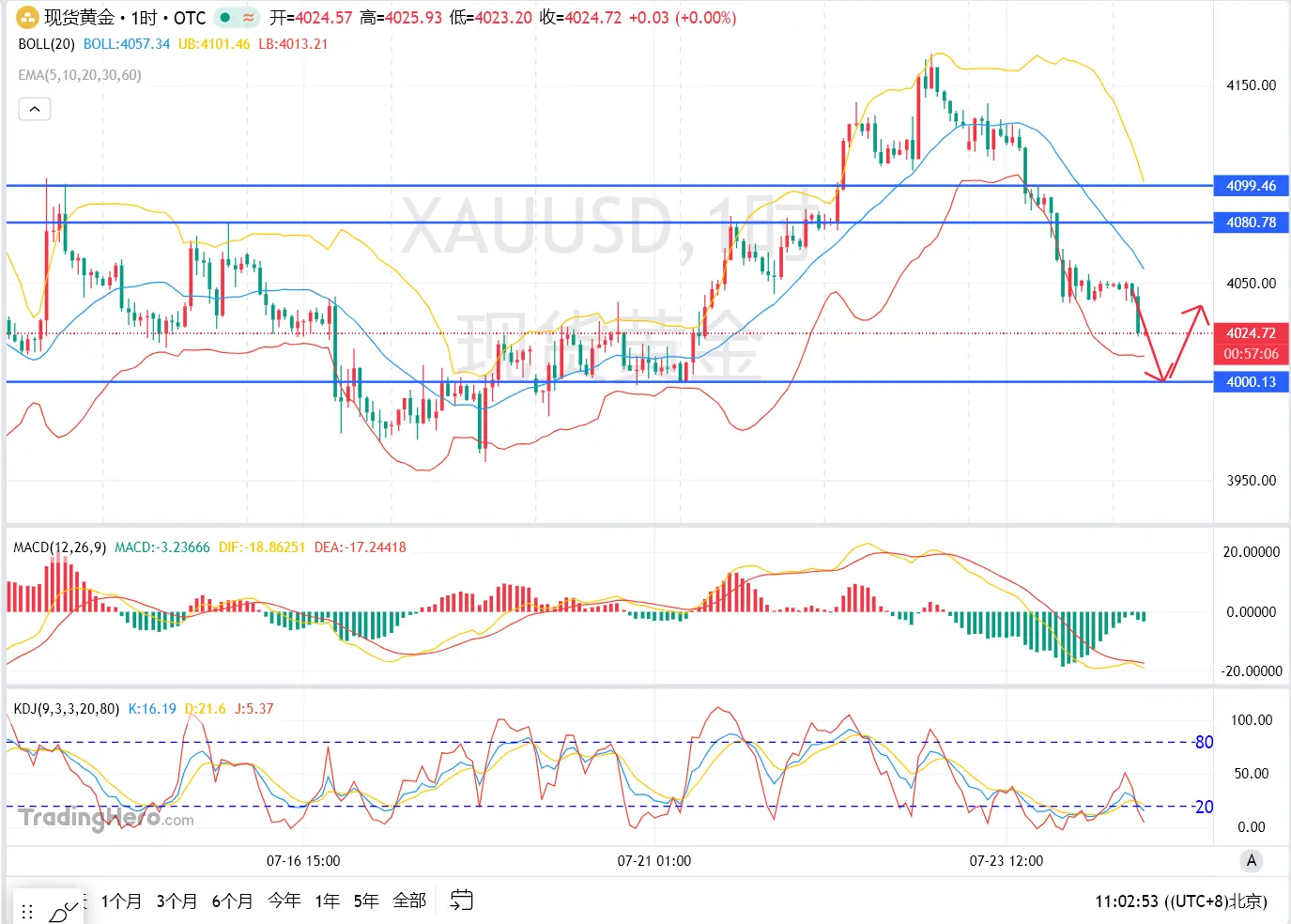Click the 07-23 12:00 time axis label
The image size is (1291, 924).
[1007, 861]
